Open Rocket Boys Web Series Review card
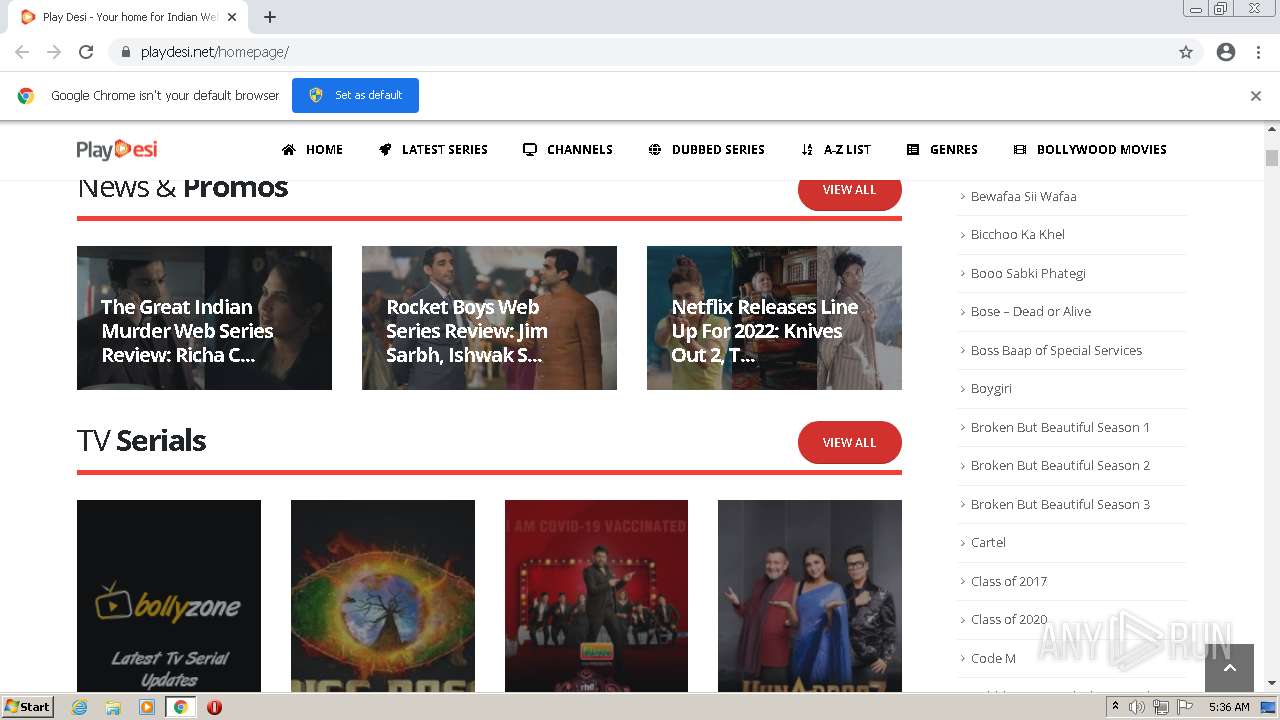 point(489,318)
